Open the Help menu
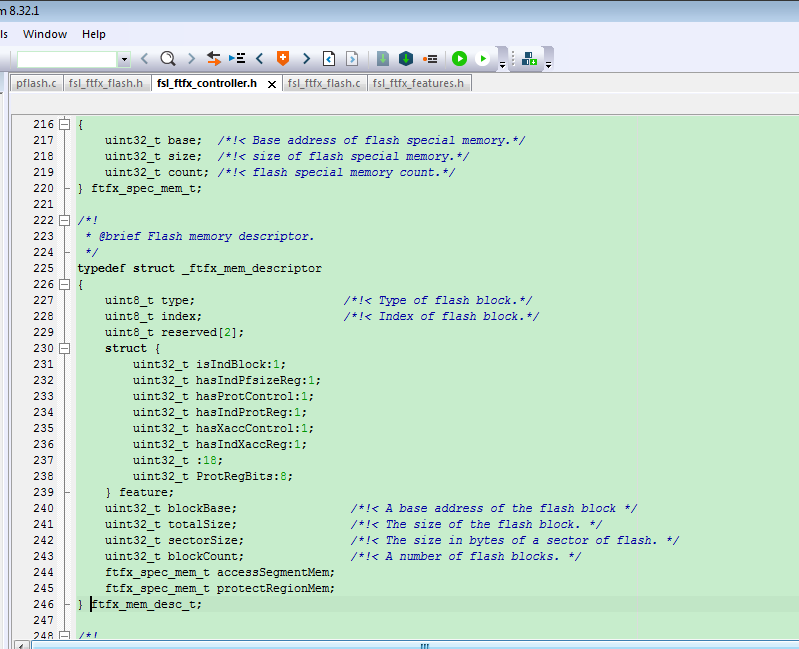The width and height of the screenshot is (799, 649). coord(94,34)
